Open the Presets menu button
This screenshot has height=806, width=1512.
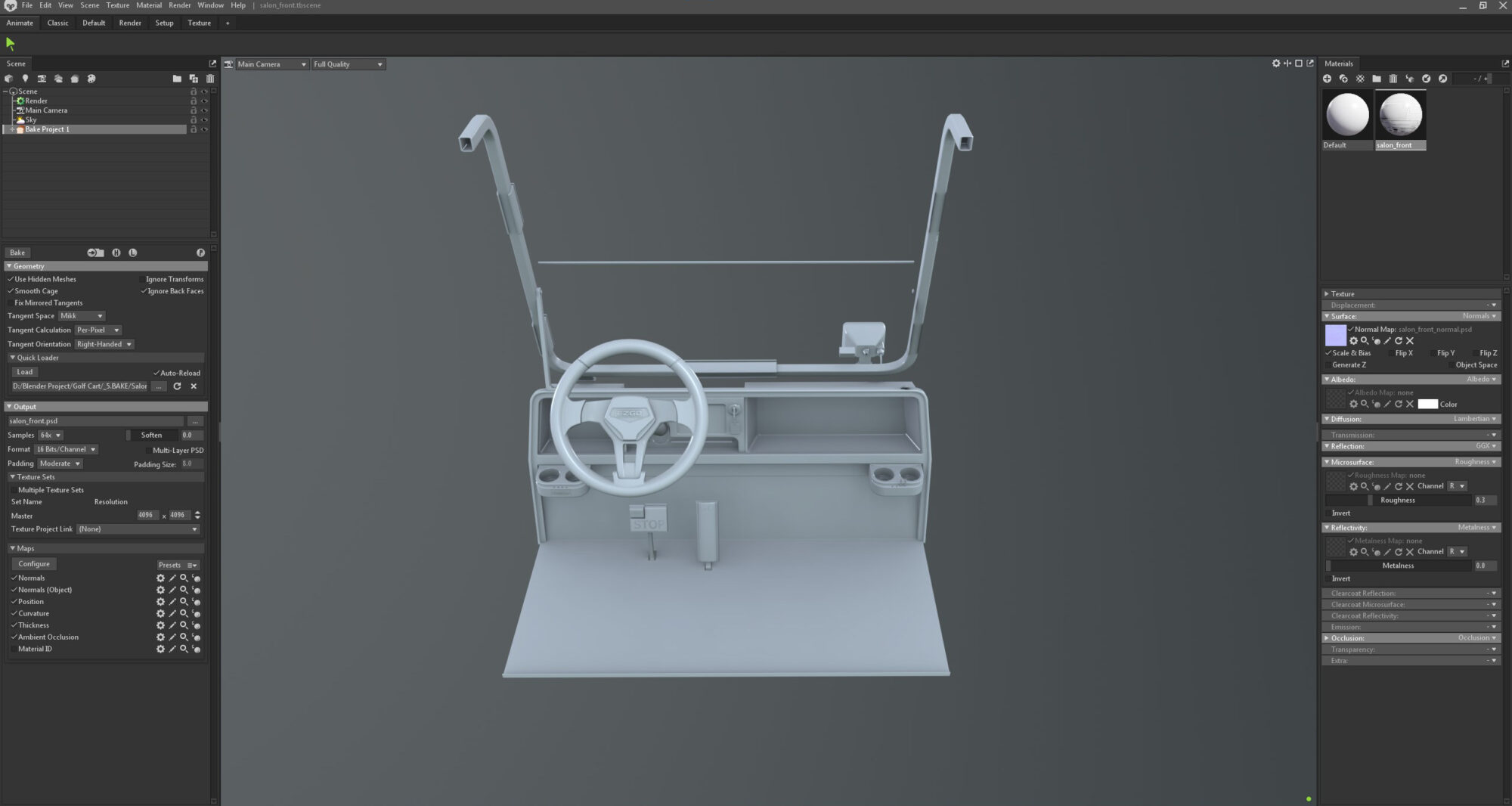(178, 566)
